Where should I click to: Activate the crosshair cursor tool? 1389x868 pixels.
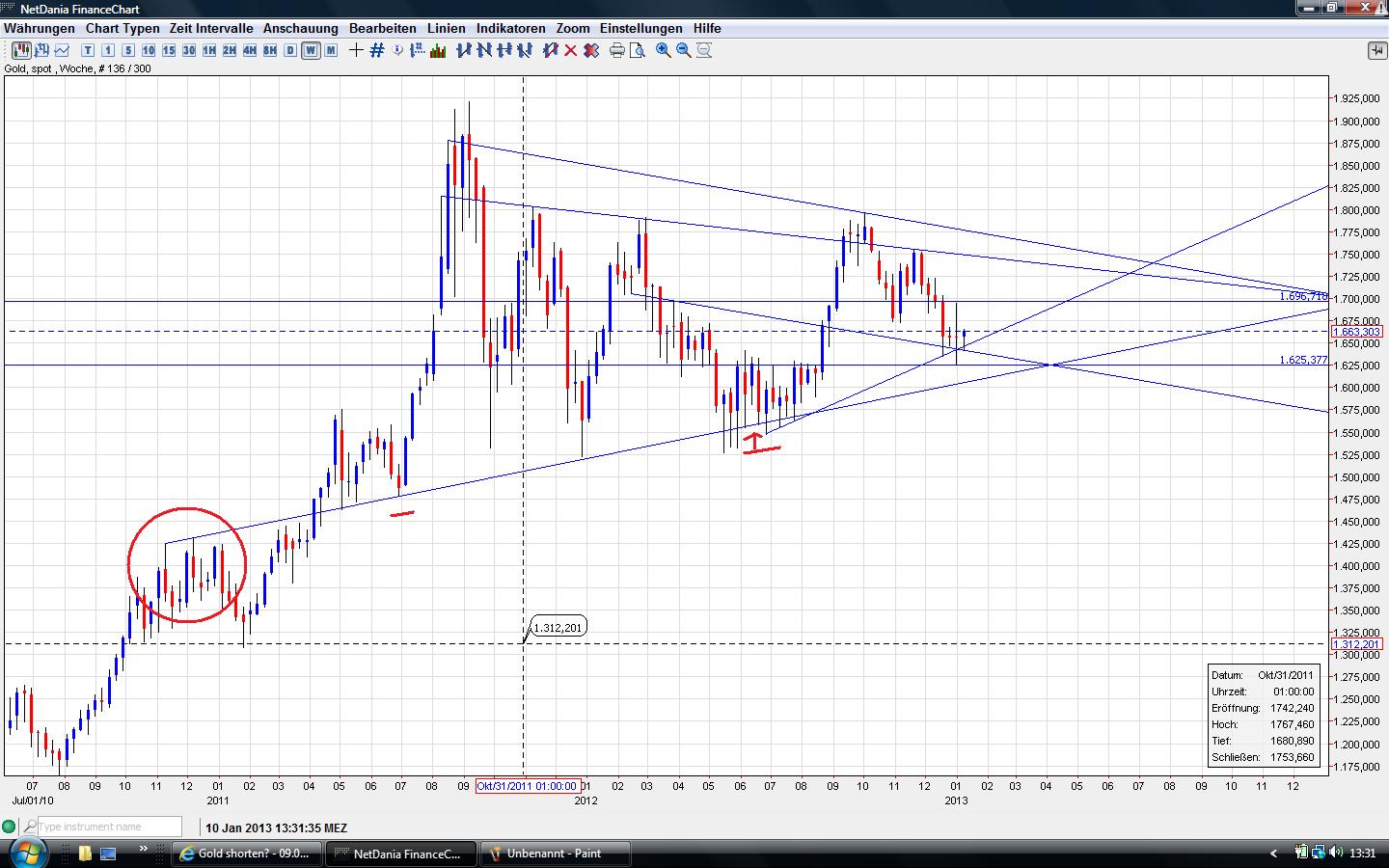tap(355, 50)
